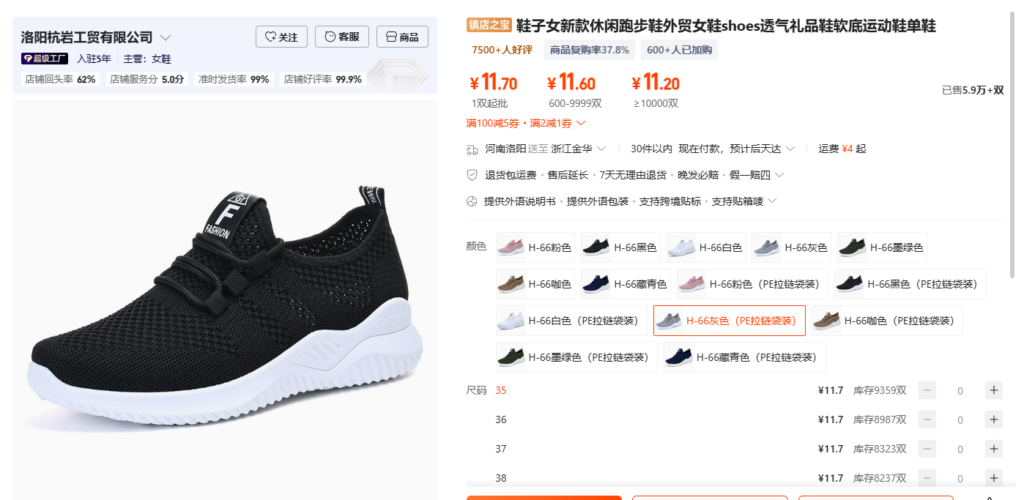Select H-66黑色 color variant
The image size is (1024, 500).
pos(620,247)
